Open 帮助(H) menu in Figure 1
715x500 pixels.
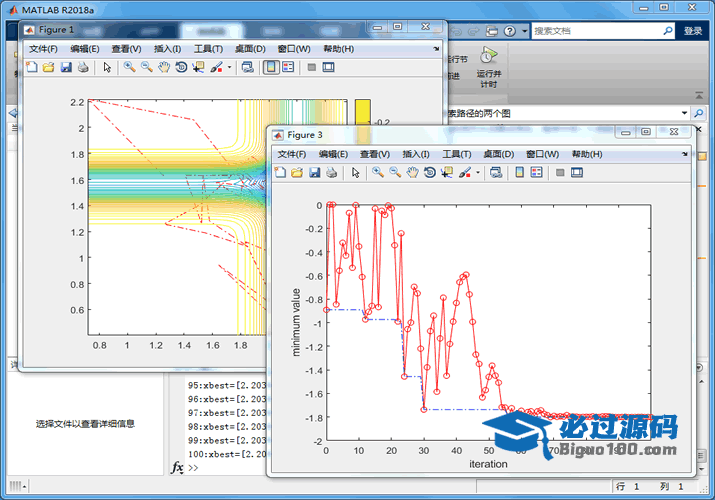[x=338, y=49]
